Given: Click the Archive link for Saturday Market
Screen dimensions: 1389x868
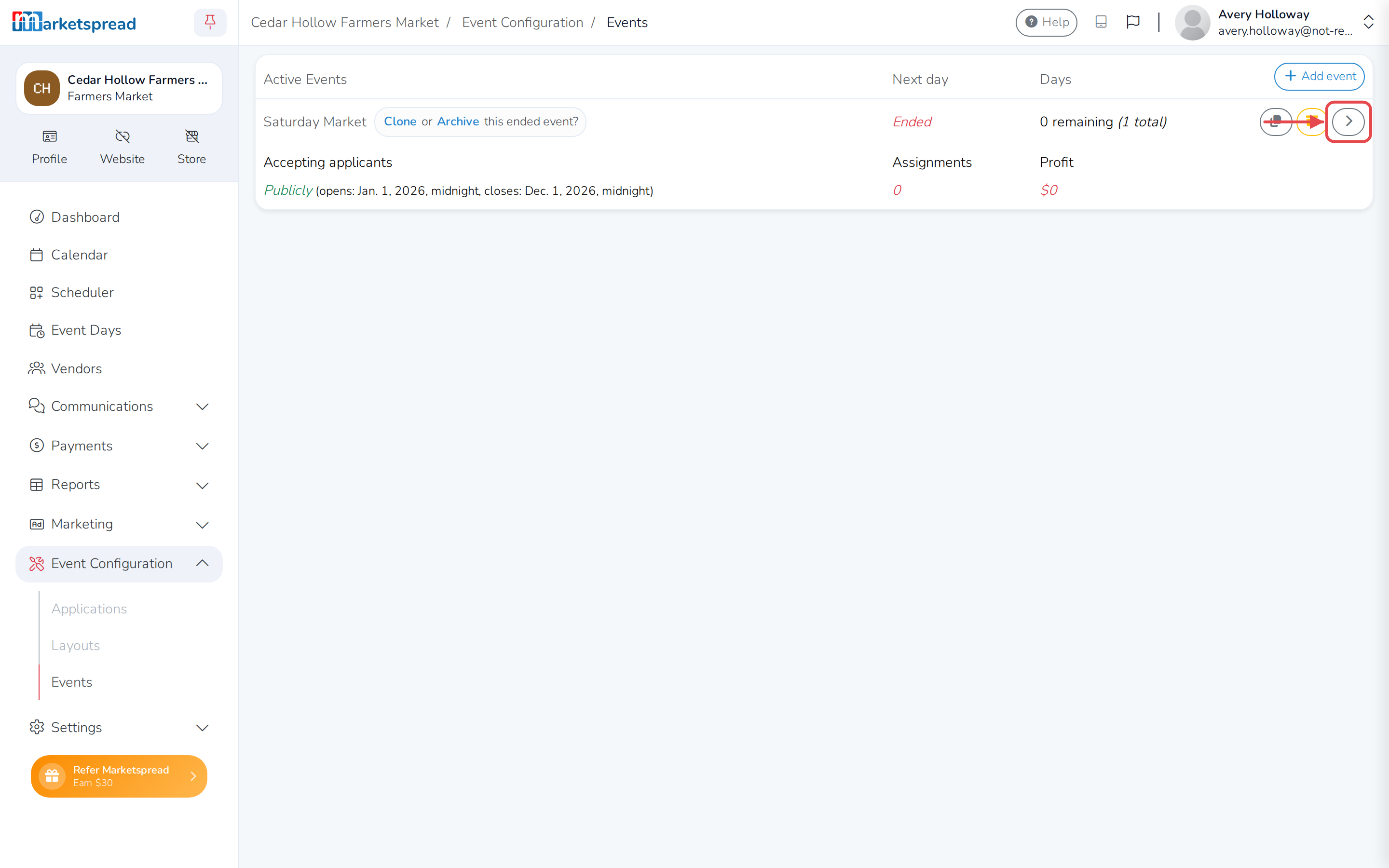Looking at the screenshot, I should pyautogui.click(x=458, y=122).
